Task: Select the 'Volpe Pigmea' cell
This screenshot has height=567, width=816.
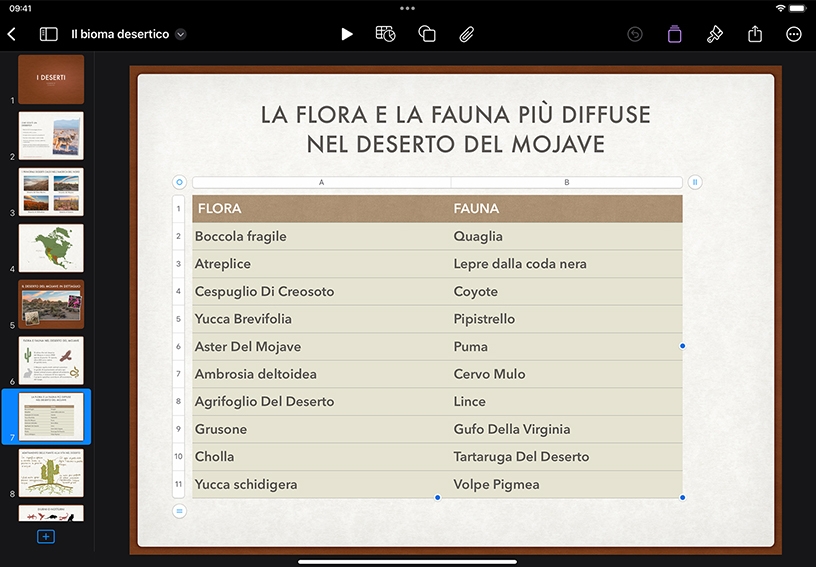Action: 567,484
